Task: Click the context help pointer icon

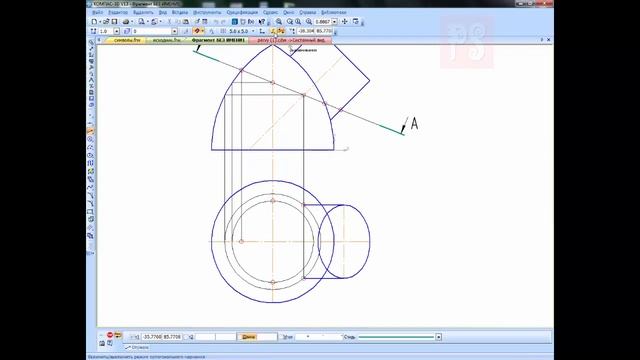Action: (x=262, y=22)
